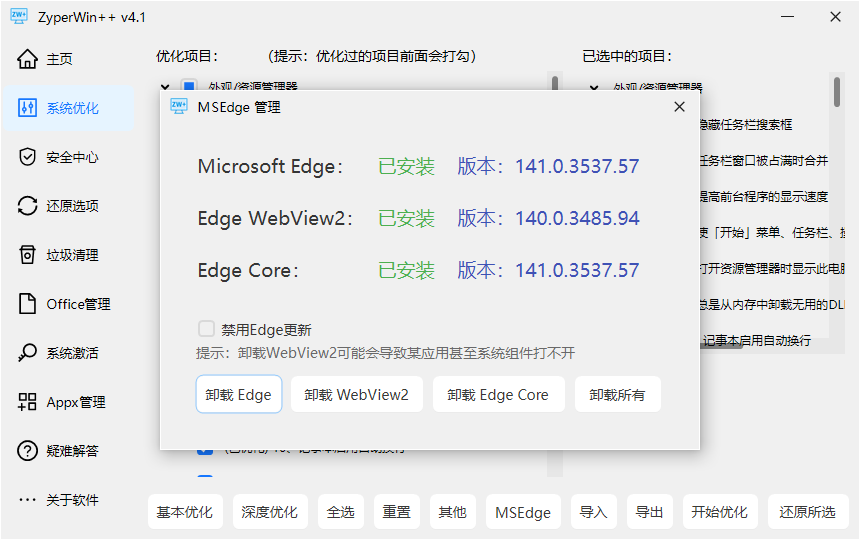The image size is (860, 540).
Task: Click the Office管理 document icon
Action: tap(28, 304)
